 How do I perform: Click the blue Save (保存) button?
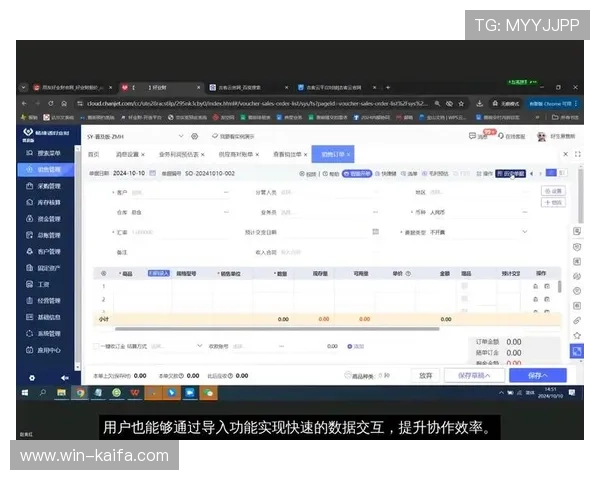tap(538, 376)
